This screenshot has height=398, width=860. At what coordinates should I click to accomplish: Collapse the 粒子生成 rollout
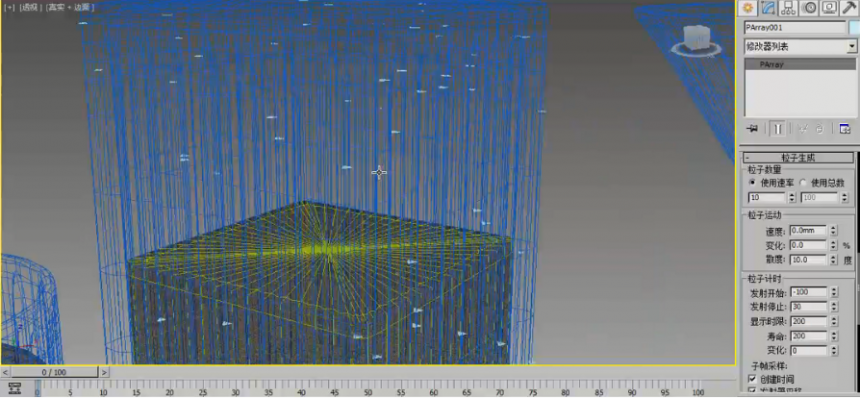(x=798, y=158)
